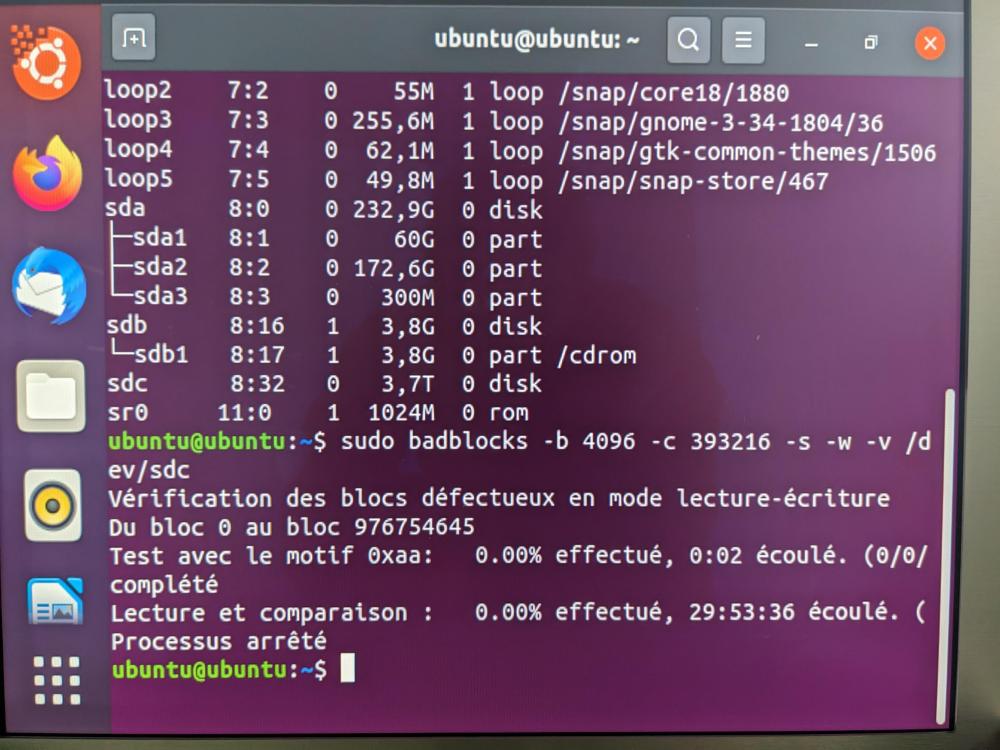Click 'Lecture et comparaison' text

pos(259,614)
